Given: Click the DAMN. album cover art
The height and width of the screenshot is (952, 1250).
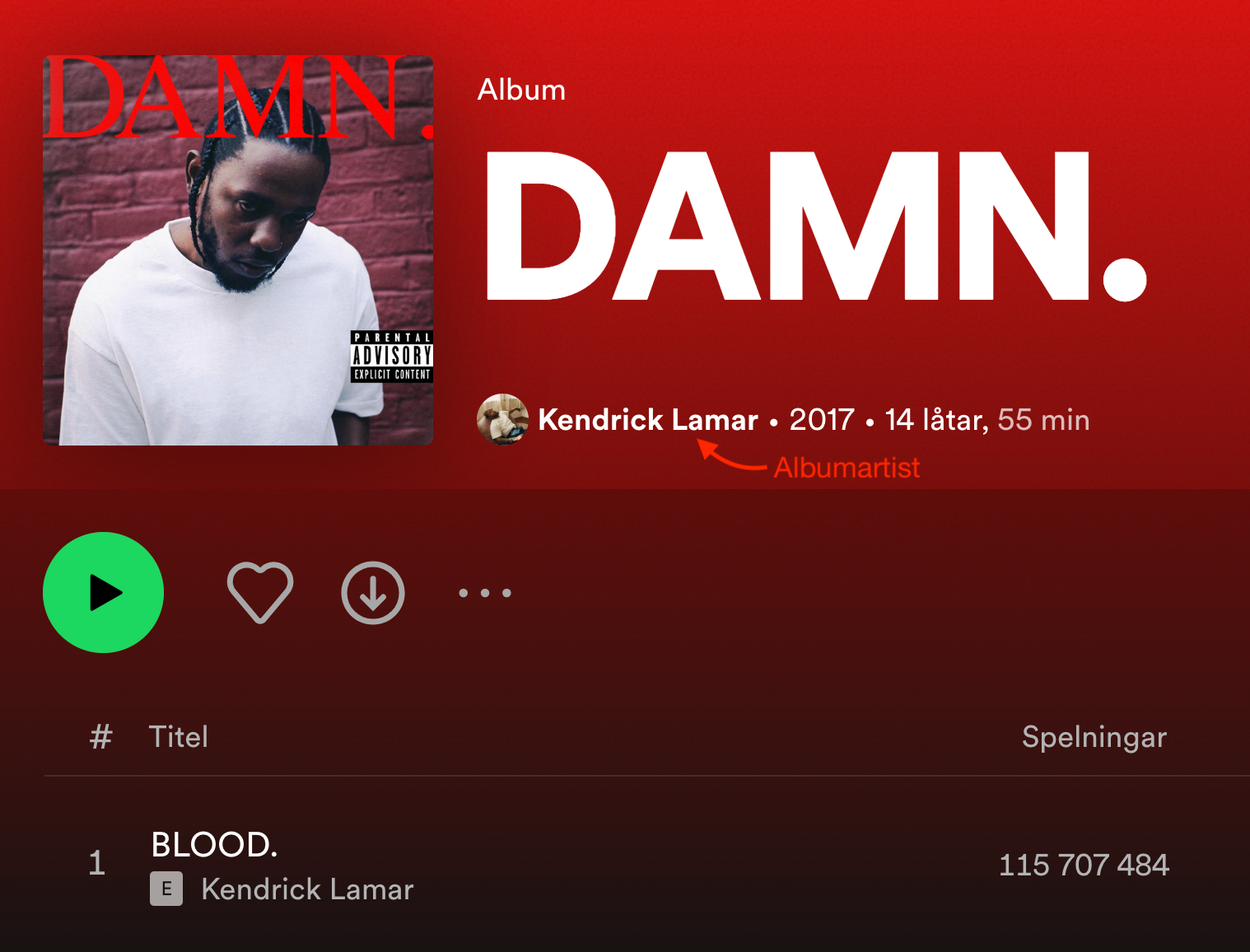Looking at the screenshot, I should pos(238,250).
